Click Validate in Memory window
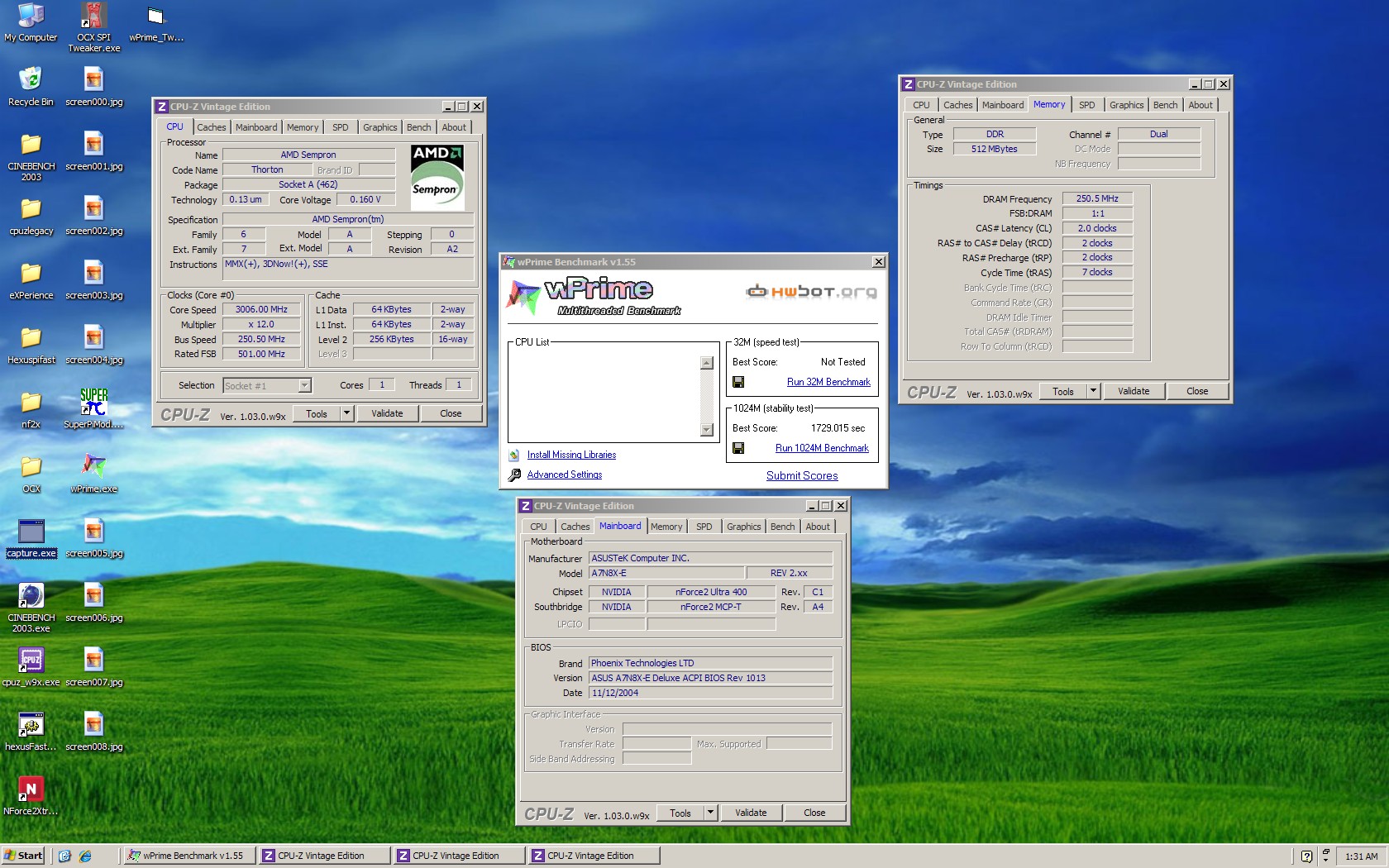1389x868 pixels. [1134, 391]
